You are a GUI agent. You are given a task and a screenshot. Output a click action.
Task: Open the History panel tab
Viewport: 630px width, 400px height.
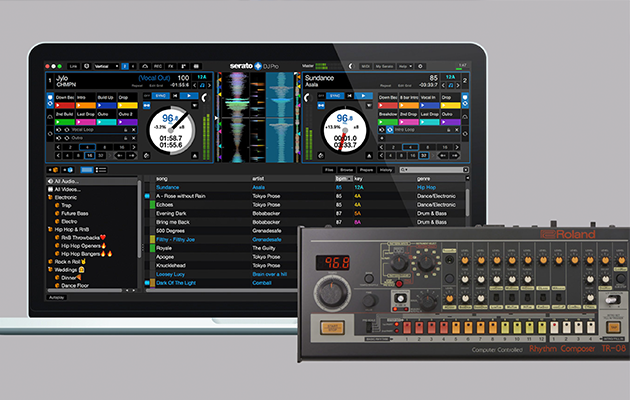pos(386,171)
